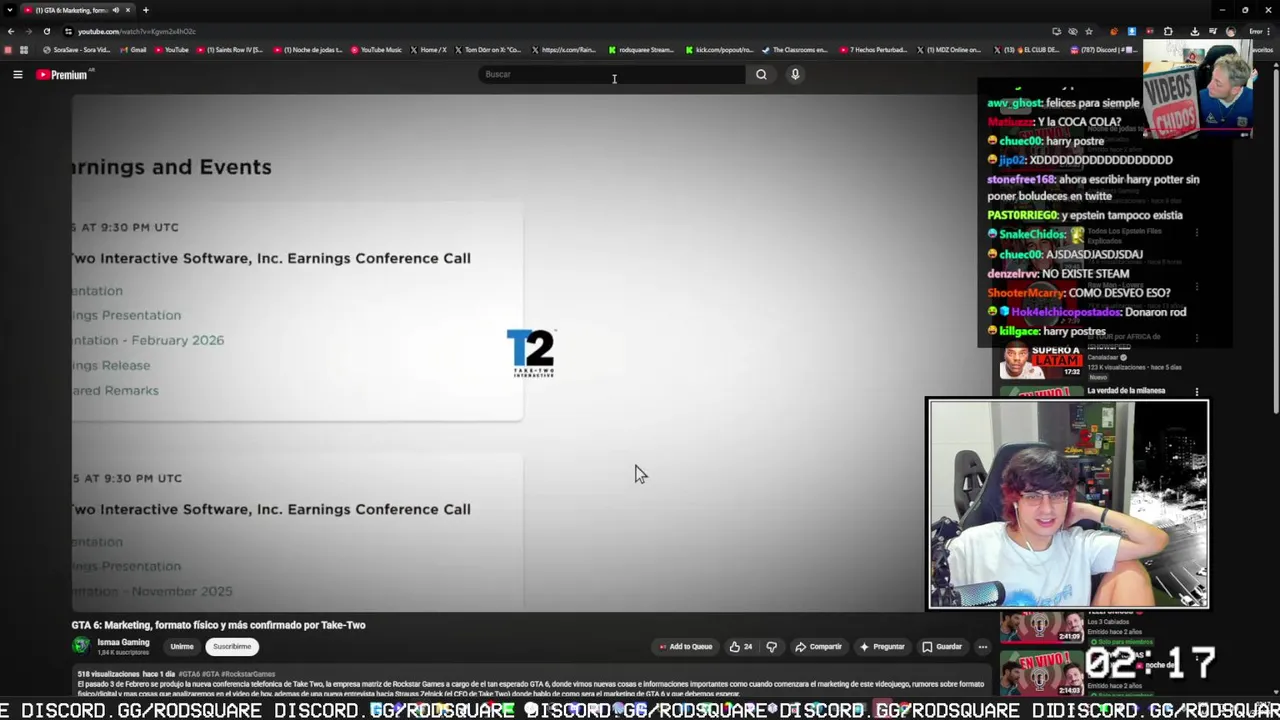Like the video with thumbs up
1280x720 pixels.
coord(740,647)
